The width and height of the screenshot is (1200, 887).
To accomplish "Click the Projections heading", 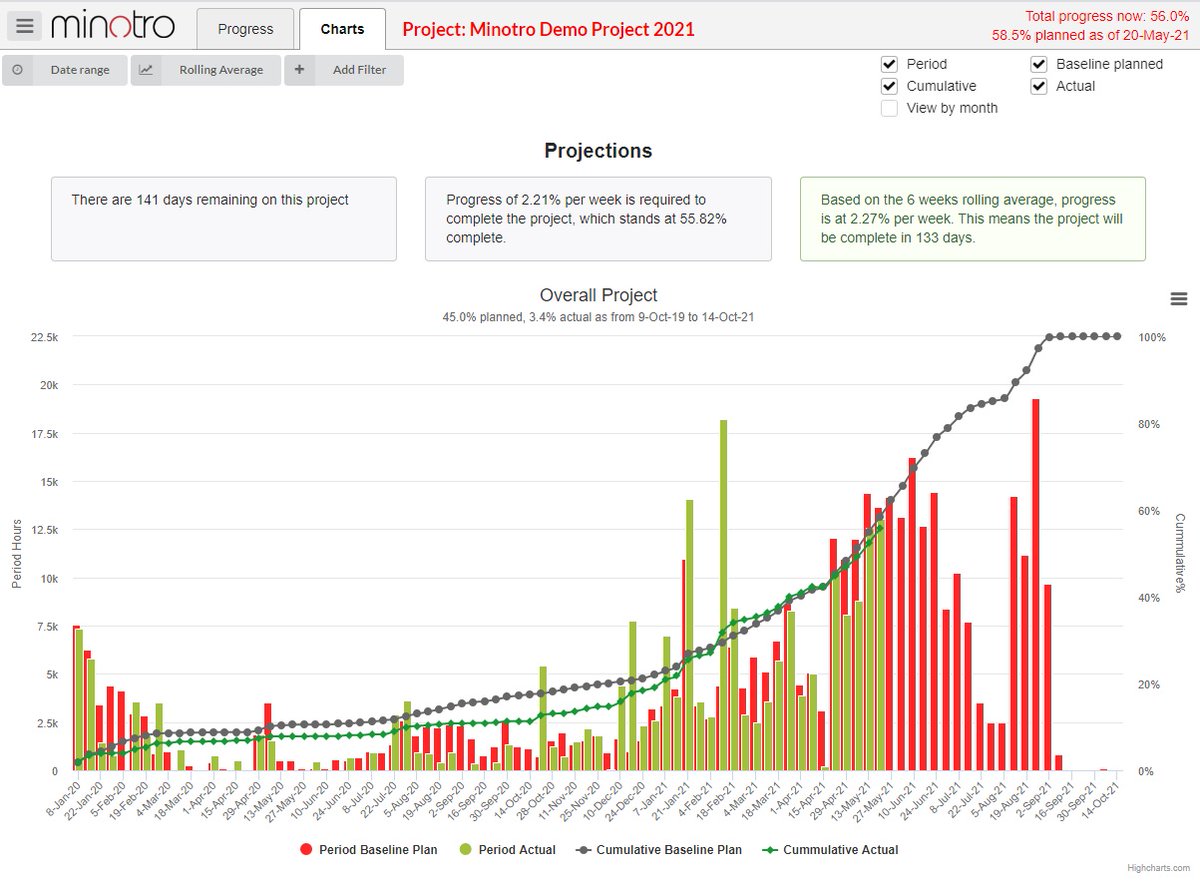I will click(x=598, y=151).
